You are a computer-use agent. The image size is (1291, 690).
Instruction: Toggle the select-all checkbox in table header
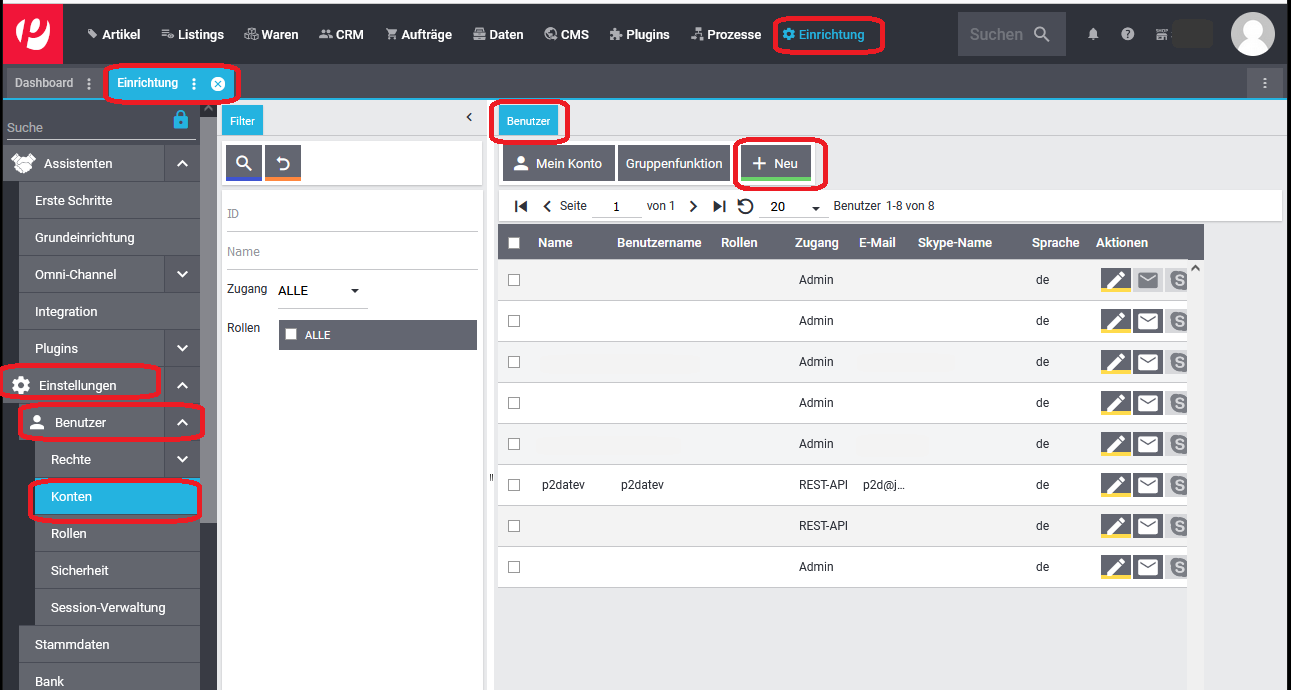514,243
